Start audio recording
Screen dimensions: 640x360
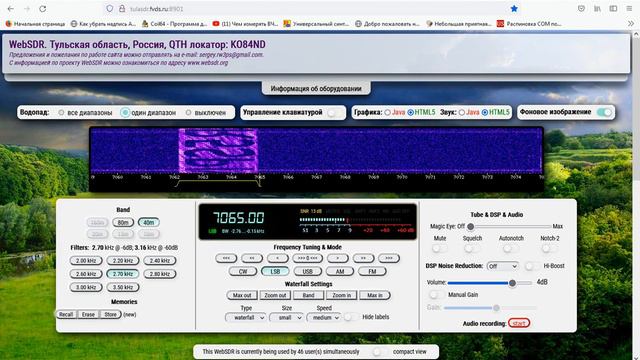pyautogui.click(x=519, y=323)
